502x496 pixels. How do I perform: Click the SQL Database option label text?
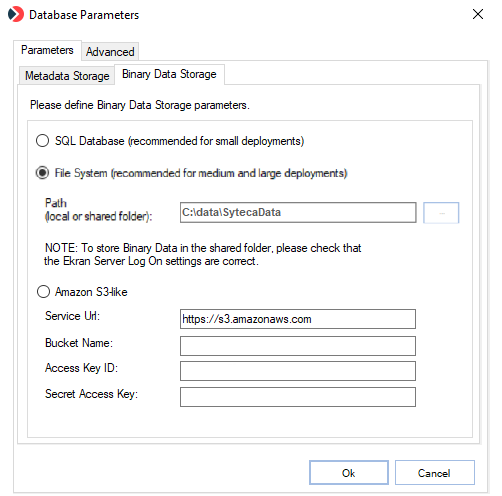point(179,141)
